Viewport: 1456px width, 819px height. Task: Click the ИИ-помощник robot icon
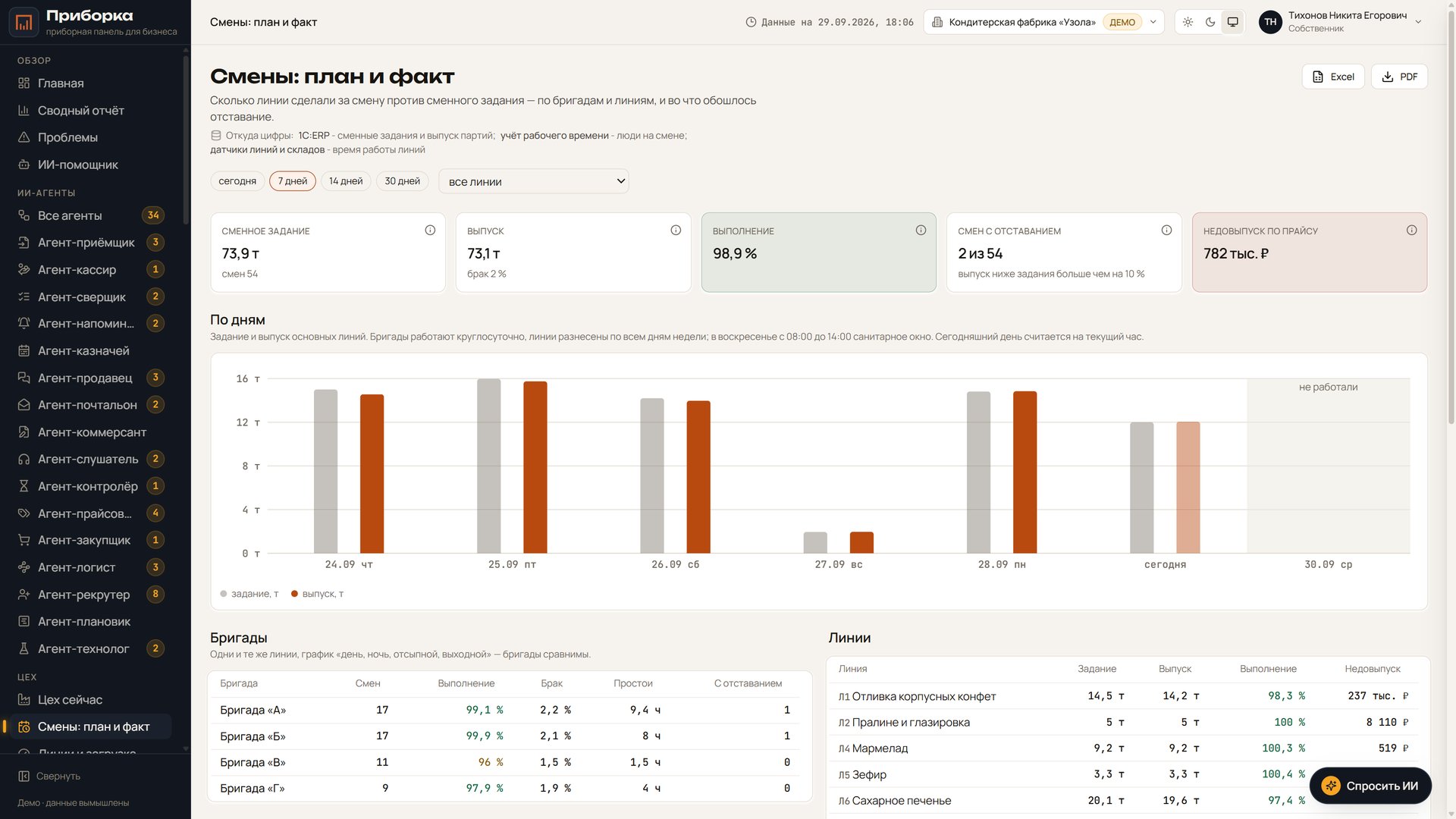[x=24, y=165]
